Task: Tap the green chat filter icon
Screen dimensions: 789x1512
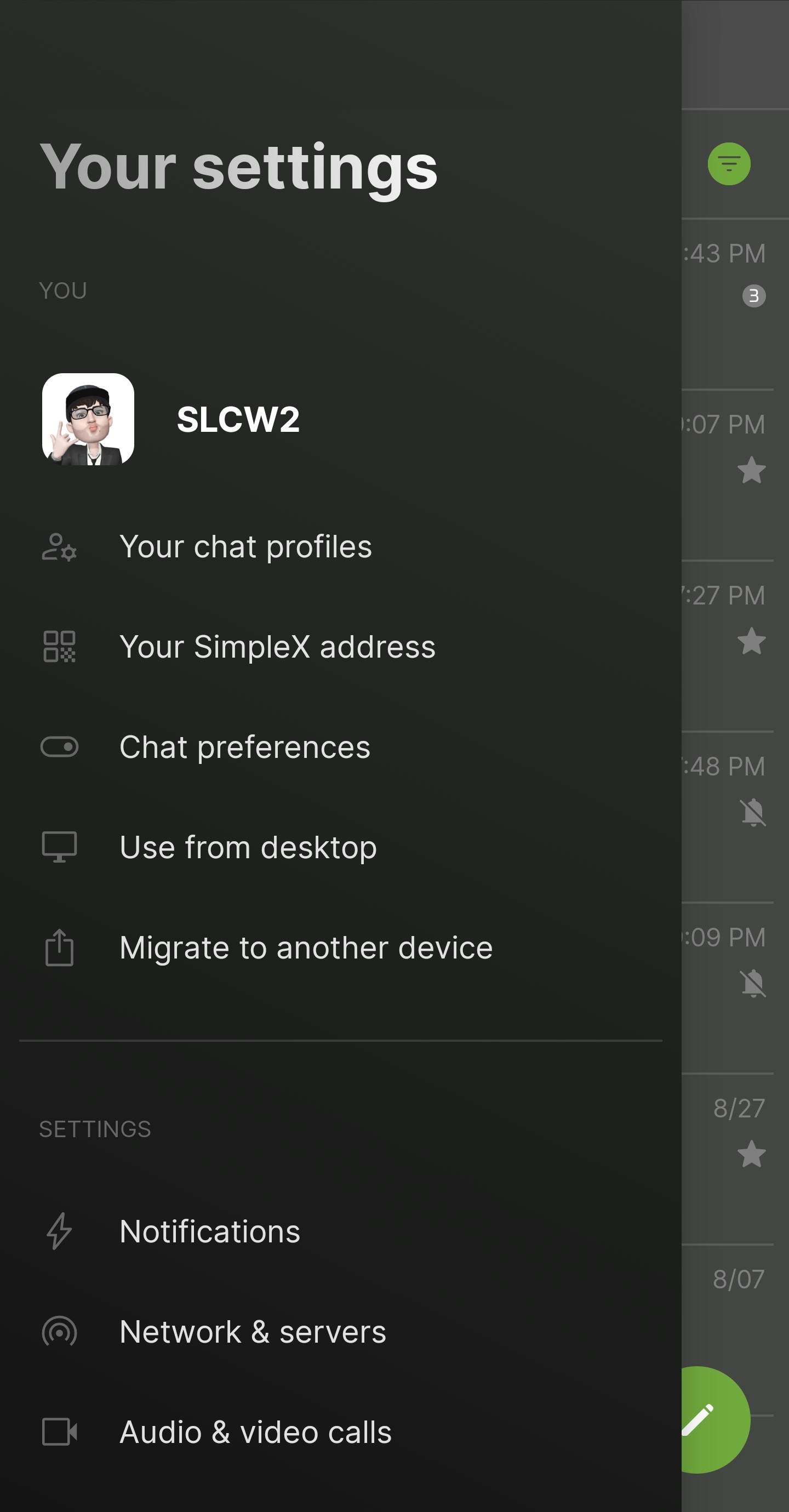Action: pos(729,164)
